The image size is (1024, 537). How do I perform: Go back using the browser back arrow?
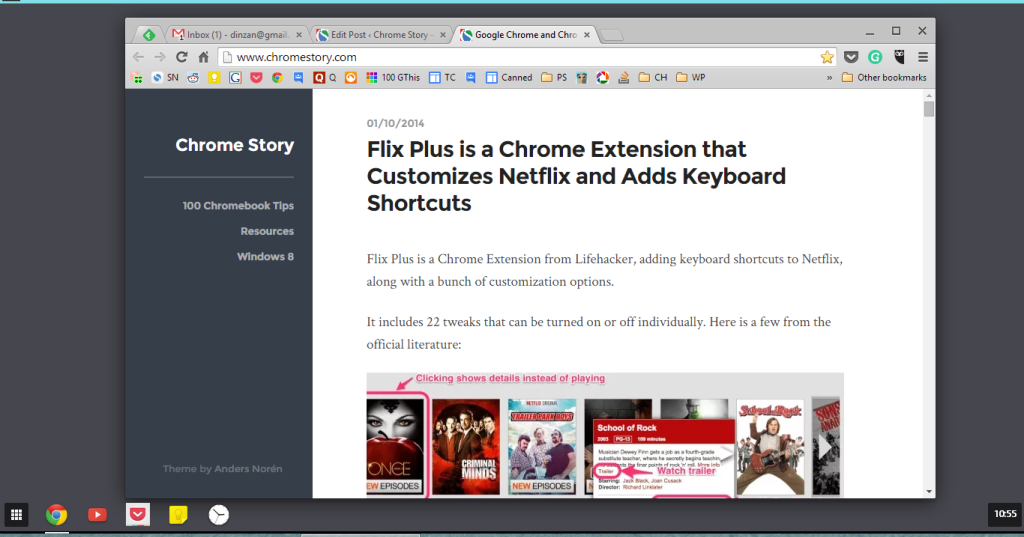point(138,57)
